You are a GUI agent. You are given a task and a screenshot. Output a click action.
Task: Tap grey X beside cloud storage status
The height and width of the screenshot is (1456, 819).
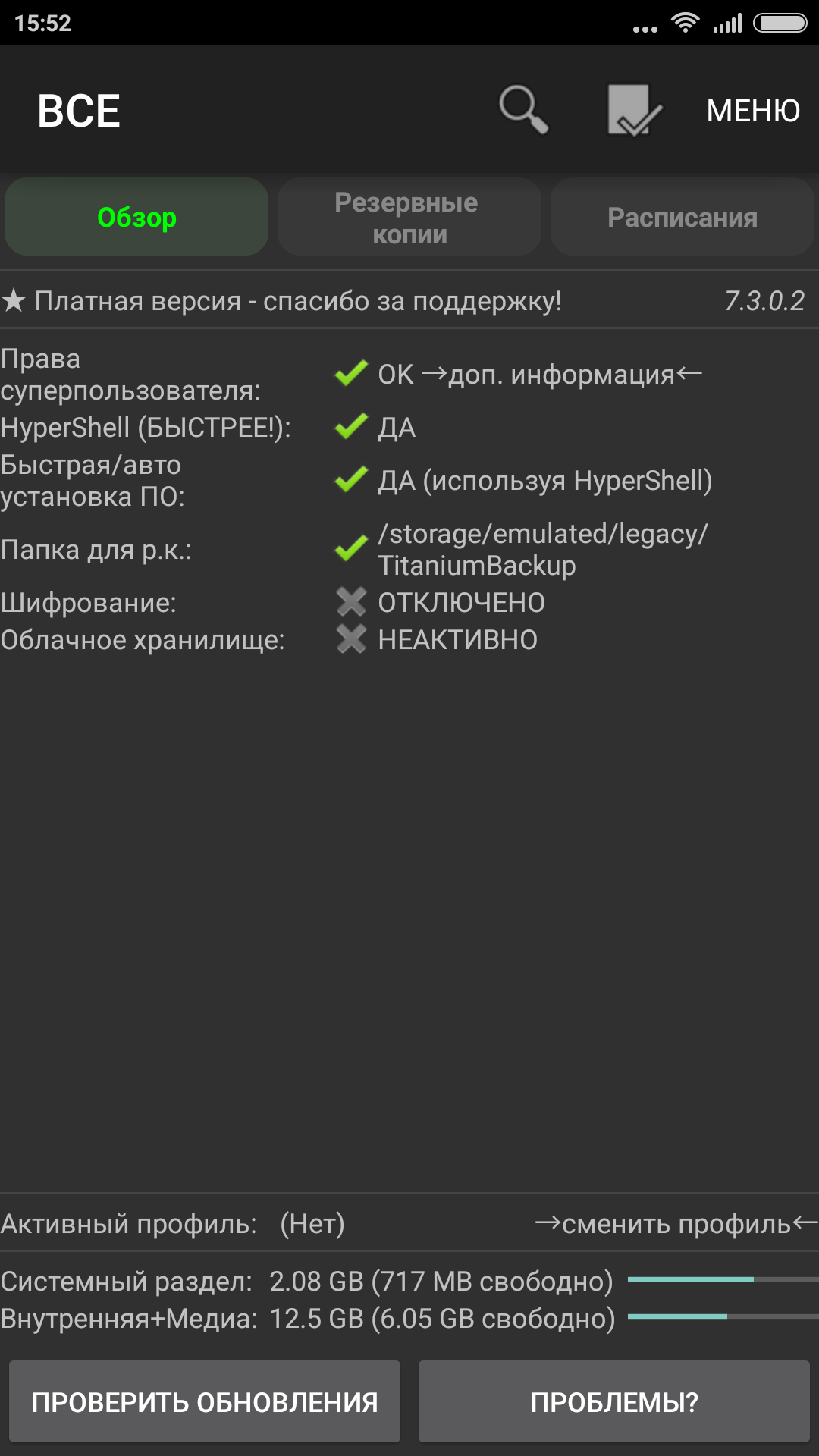pos(351,639)
